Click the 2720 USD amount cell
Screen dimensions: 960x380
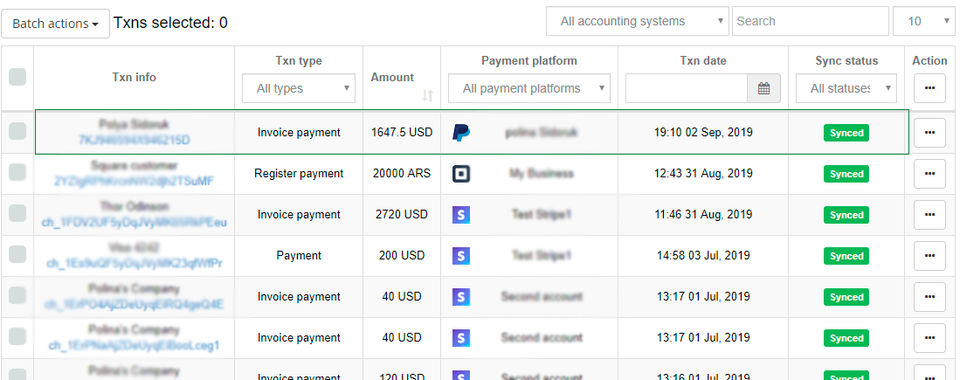(x=402, y=215)
